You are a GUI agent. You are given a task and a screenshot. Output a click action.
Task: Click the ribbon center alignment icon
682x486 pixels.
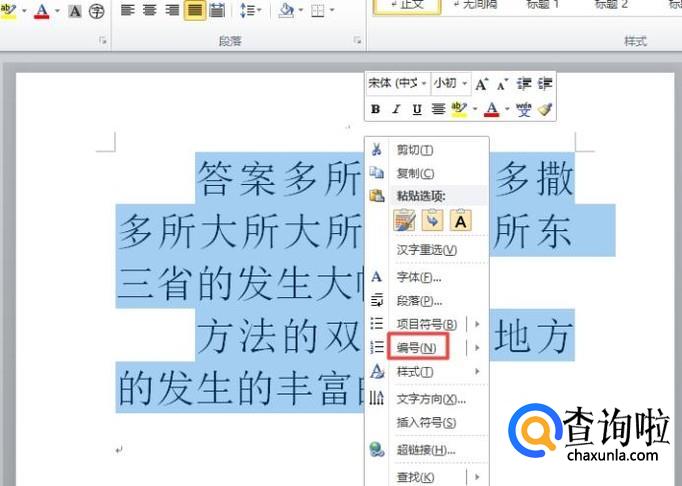150,11
